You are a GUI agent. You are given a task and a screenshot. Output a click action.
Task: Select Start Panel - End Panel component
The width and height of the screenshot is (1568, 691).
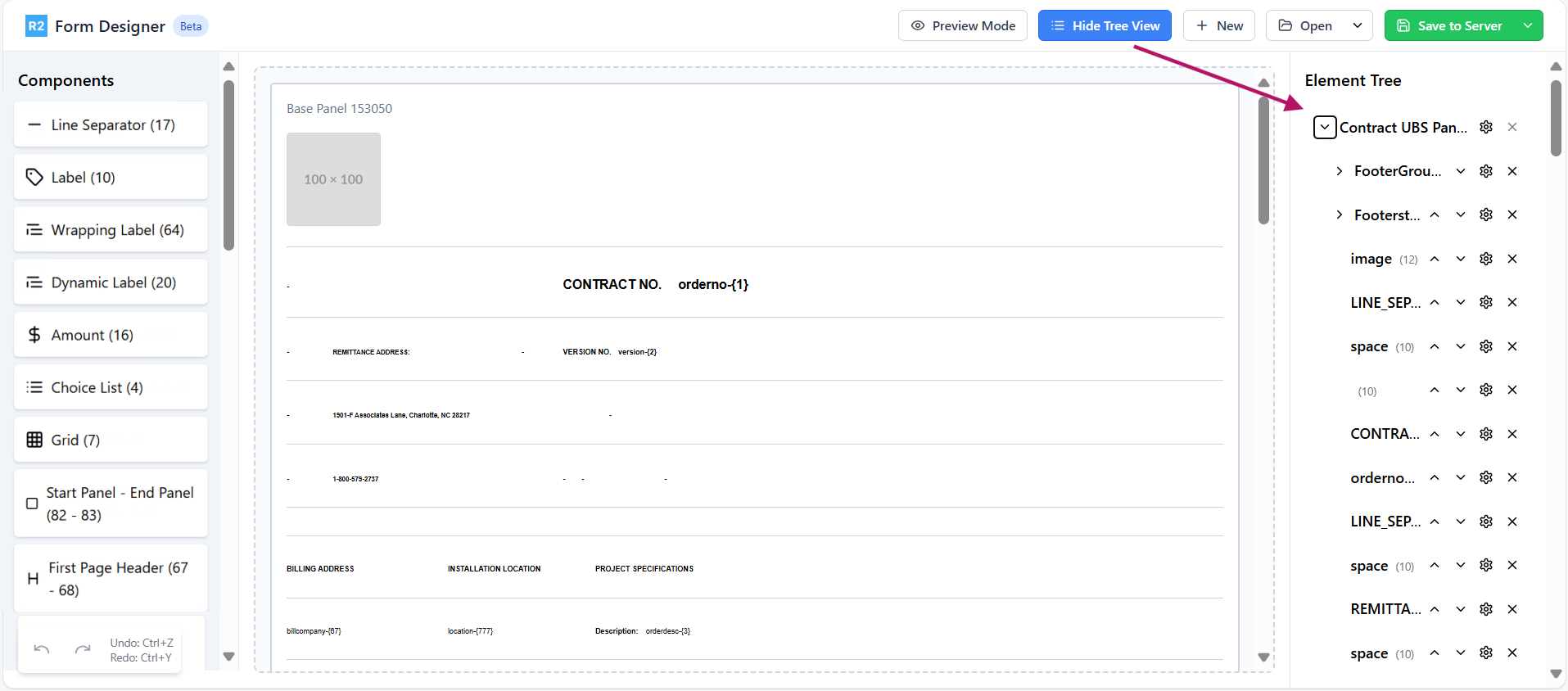(x=111, y=504)
